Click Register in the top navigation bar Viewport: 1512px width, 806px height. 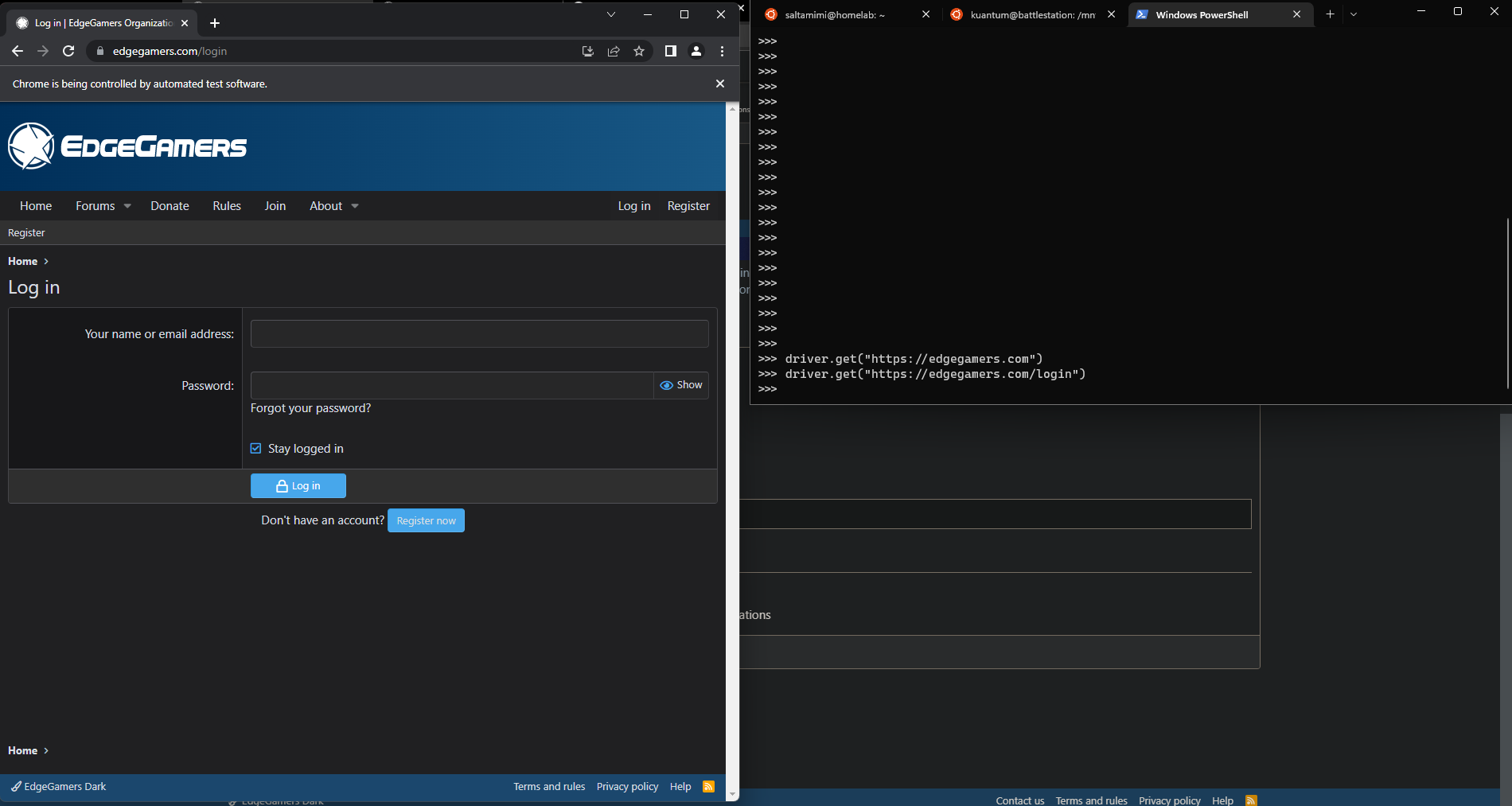coord(688,206)
